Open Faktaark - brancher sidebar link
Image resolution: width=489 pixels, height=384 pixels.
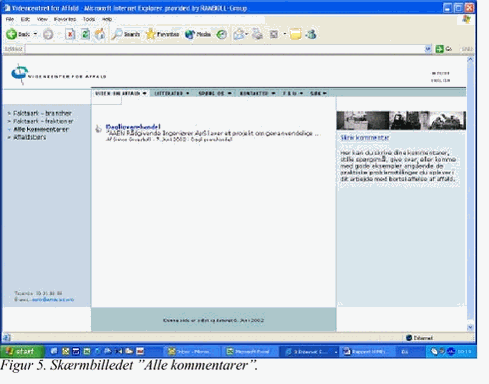tap(42, 113)
